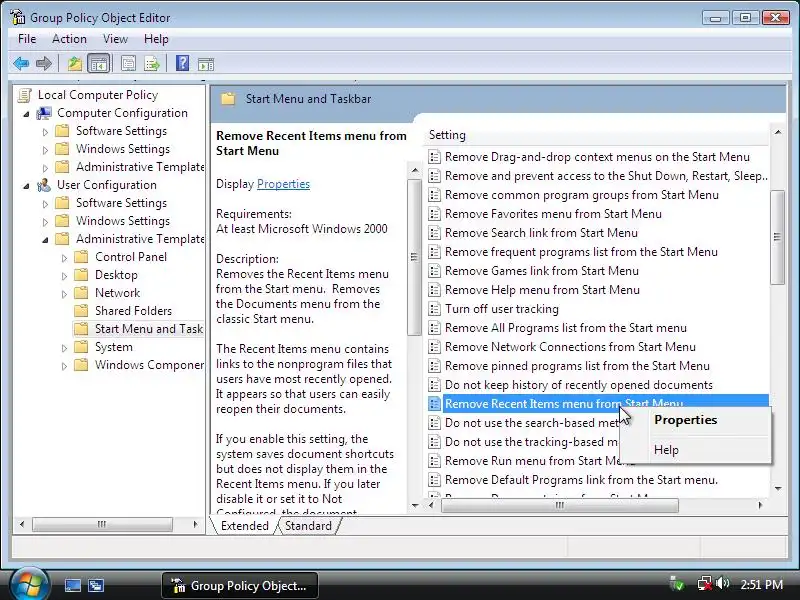Select Remove pinned programs list setting
The height and width of the screenshot is (600, 800).
tap(577, 366)
